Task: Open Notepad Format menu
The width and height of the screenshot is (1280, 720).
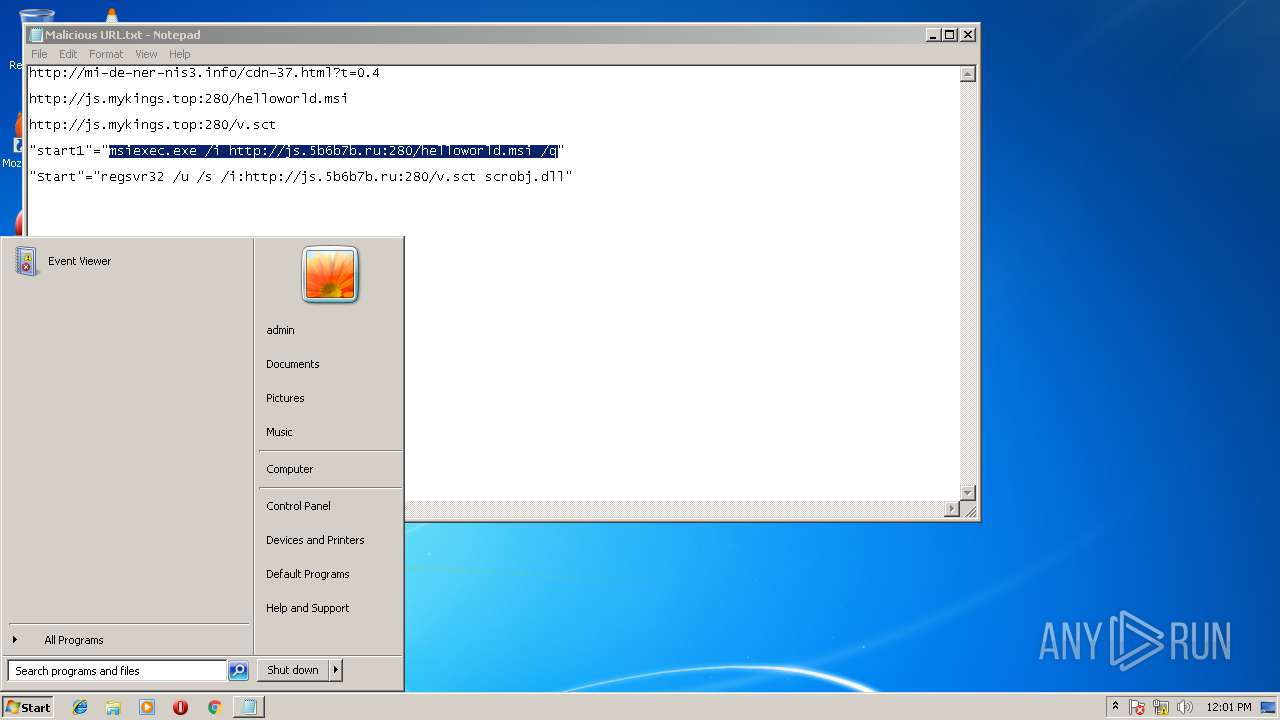Action: pos(106,54)
